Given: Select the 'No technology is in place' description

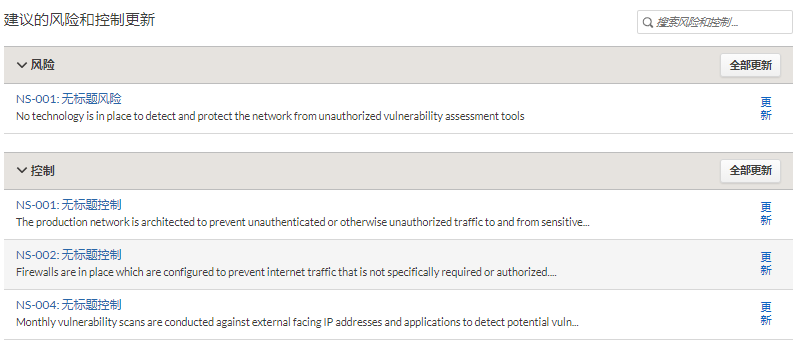Looking at the screenshot, I should click(270, 116).
